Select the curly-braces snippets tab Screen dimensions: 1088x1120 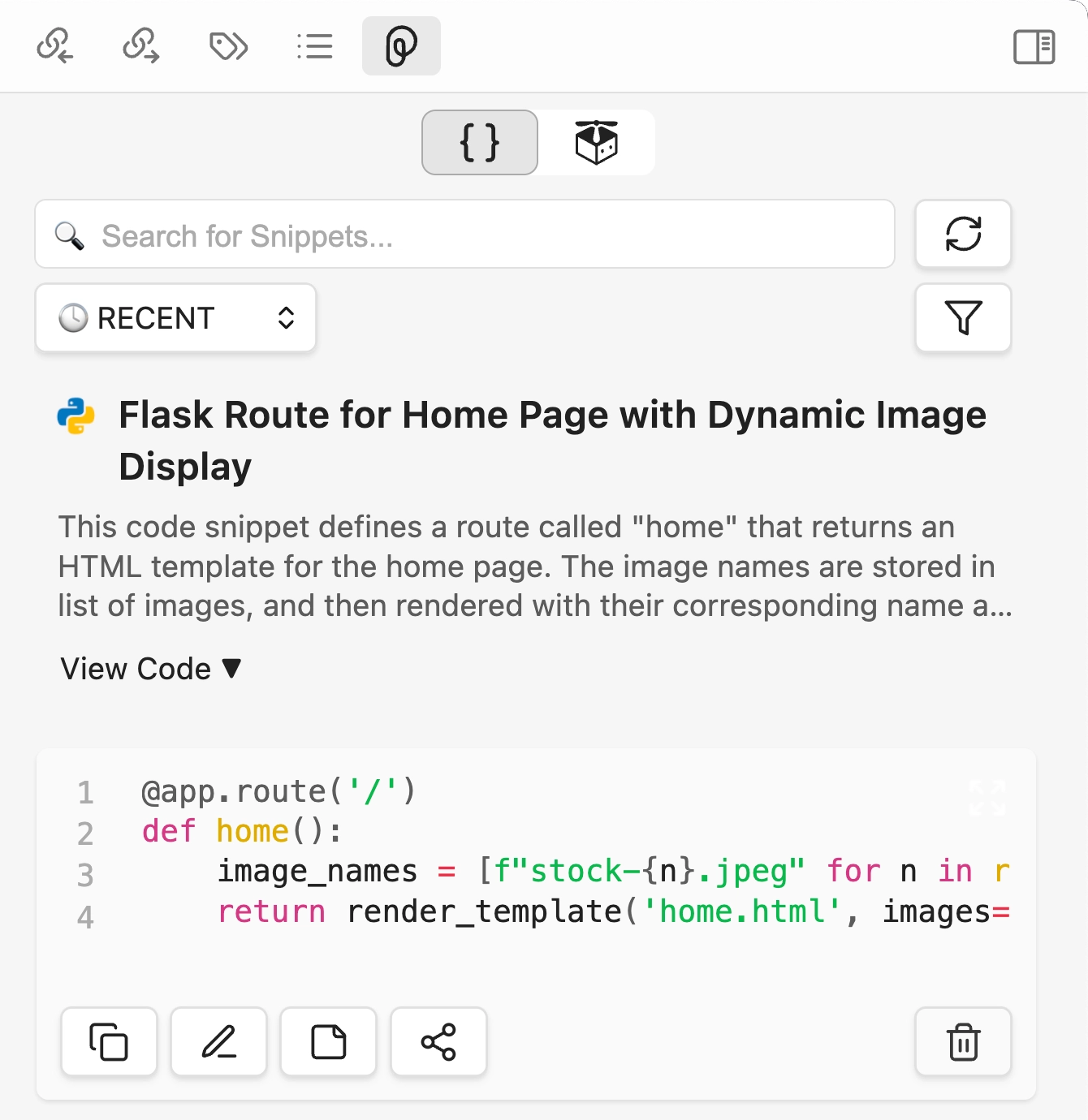[x=478, y=143]
